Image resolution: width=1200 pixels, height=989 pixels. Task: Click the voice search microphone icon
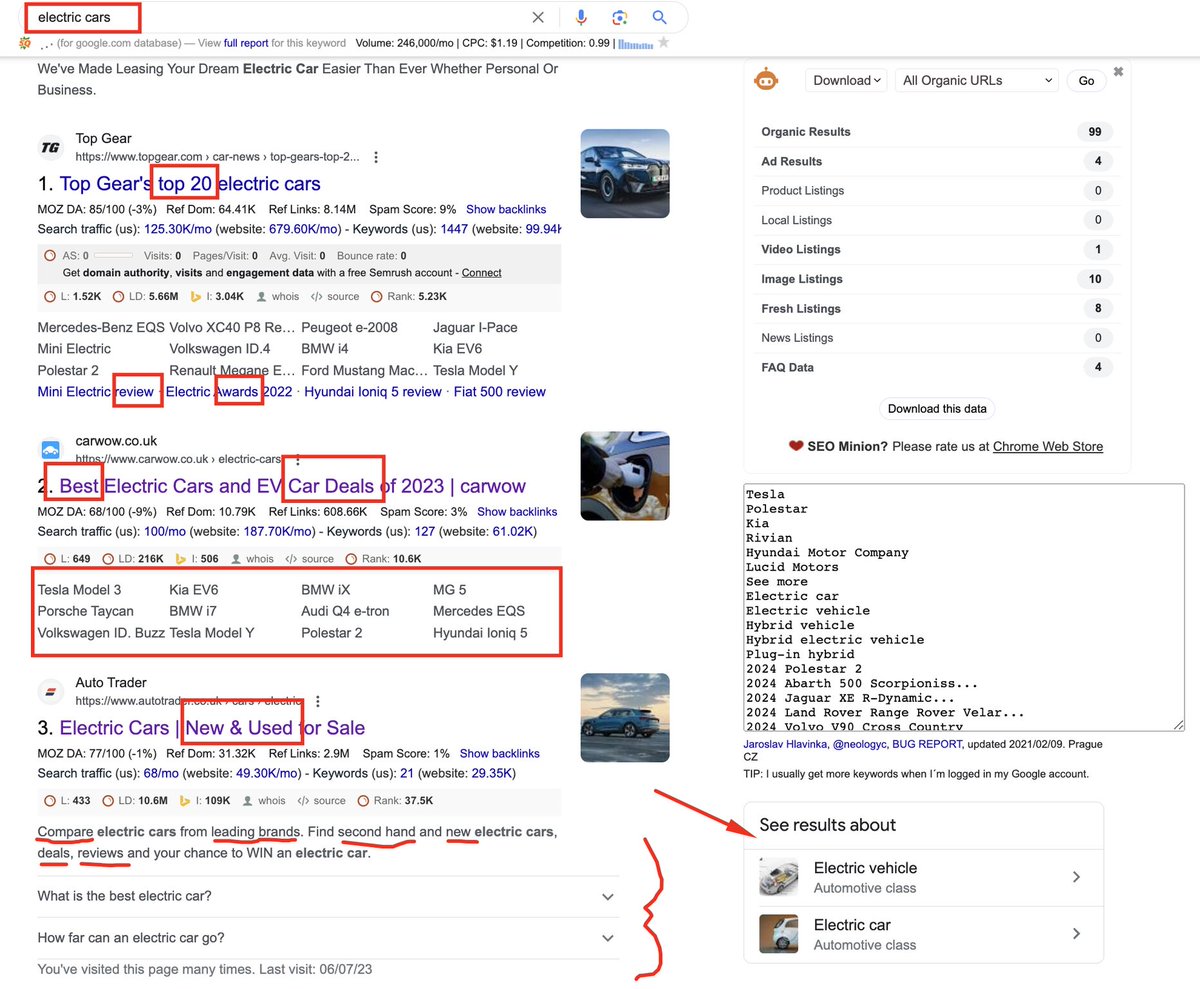click(x=583, y=16)
